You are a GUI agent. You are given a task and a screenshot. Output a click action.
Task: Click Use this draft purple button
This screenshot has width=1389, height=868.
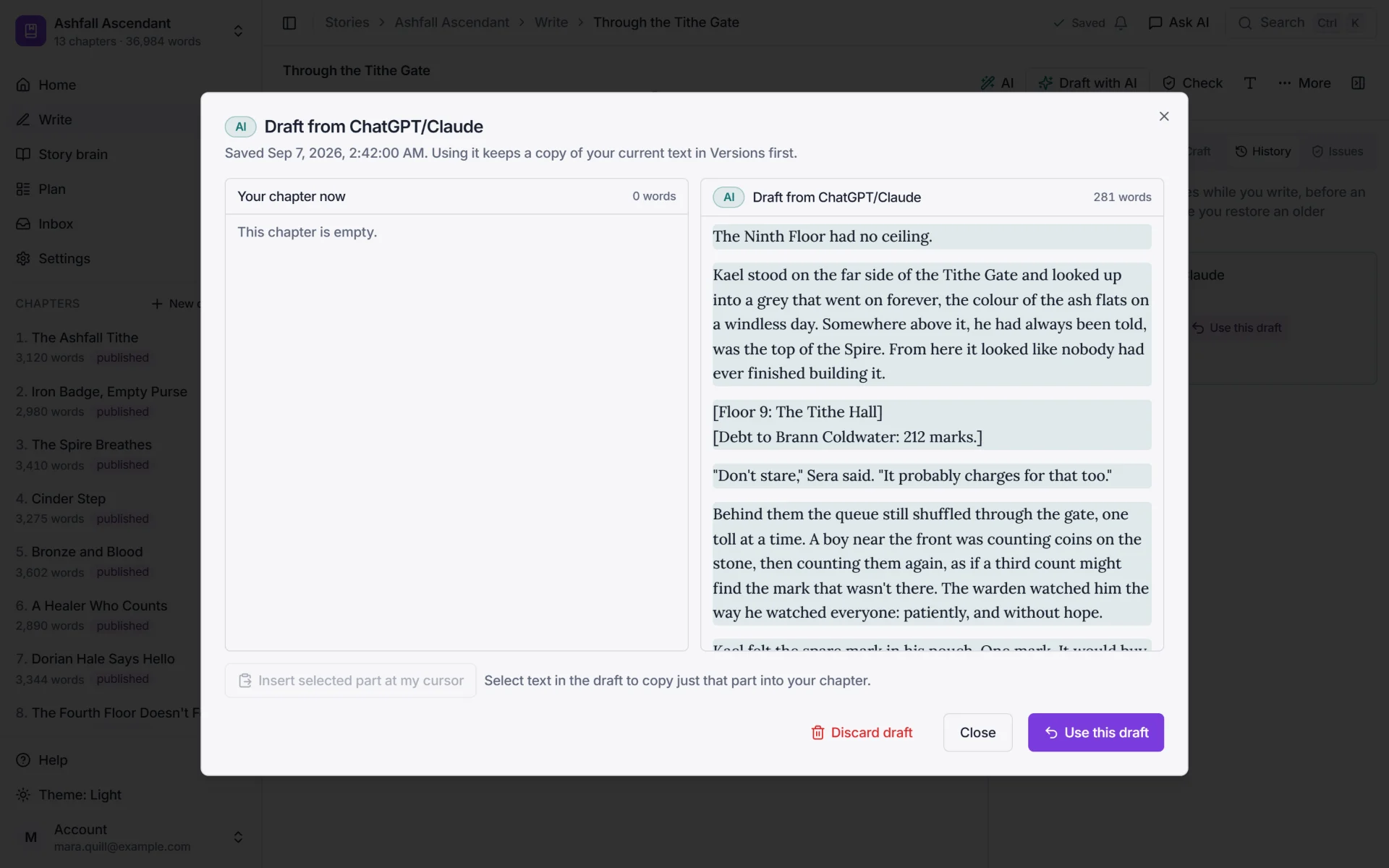[x=1095, y=732]
